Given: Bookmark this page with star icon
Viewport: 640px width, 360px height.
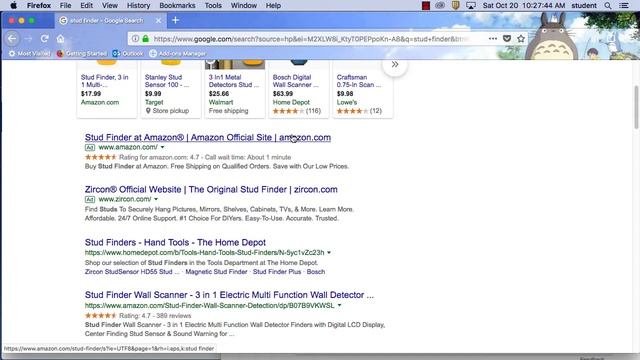Looking at the screenshot, I should [x=521, y=39].
